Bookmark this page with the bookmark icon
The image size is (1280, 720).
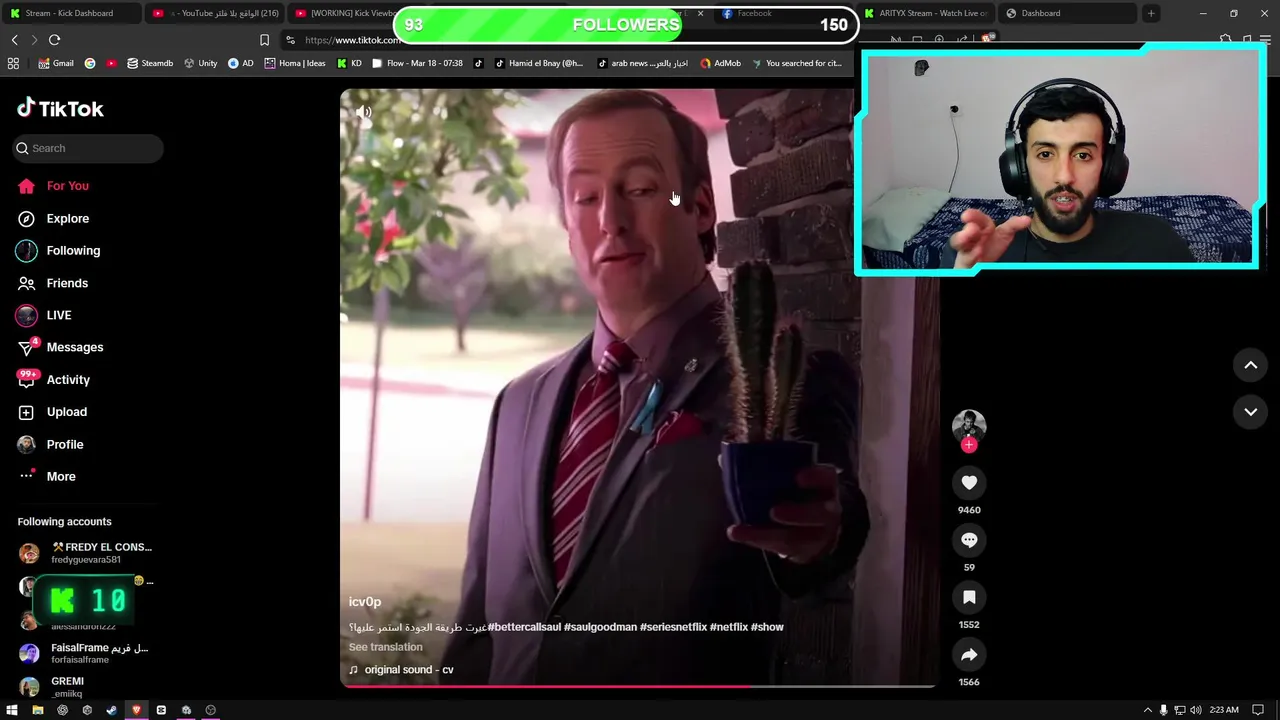pyautogui.click(x=264, y=40)
